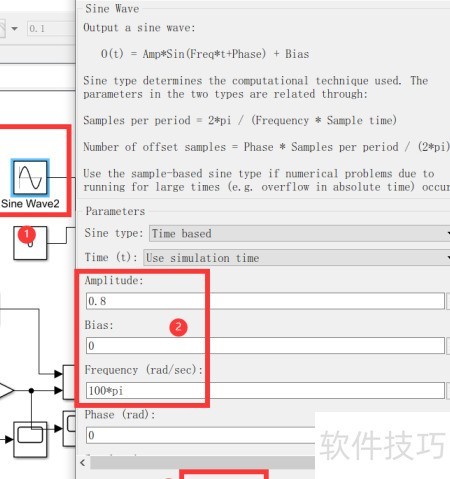Select the Sine Wave2 block icon
The width and height of the screenshot is (450, 479).
30,177
